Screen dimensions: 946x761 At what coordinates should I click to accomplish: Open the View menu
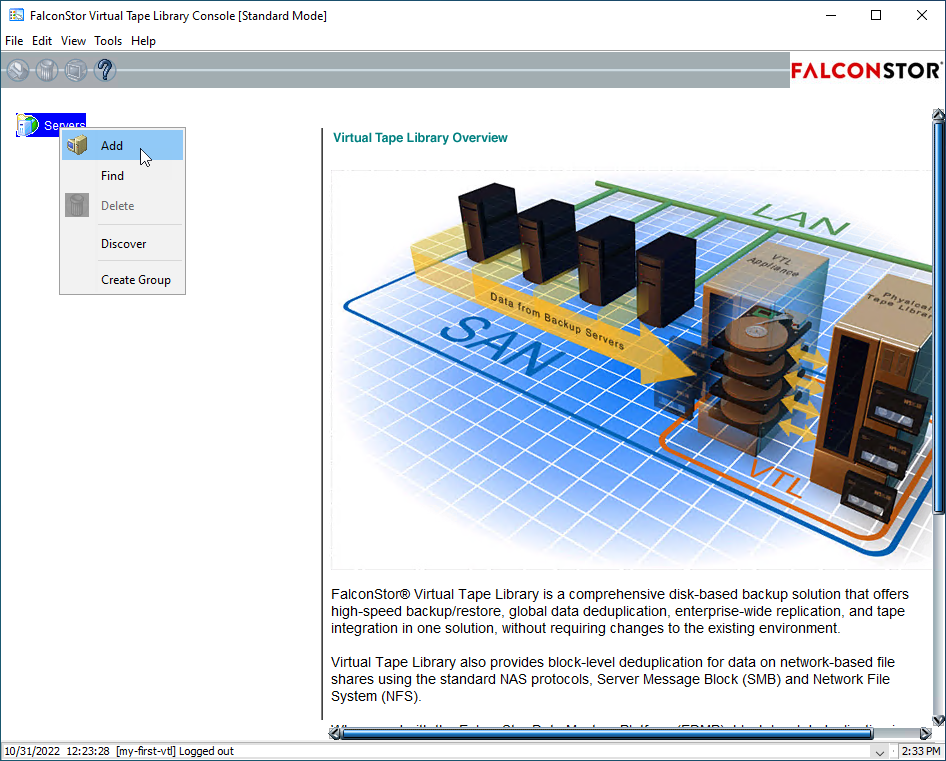[x=73, y=40]
